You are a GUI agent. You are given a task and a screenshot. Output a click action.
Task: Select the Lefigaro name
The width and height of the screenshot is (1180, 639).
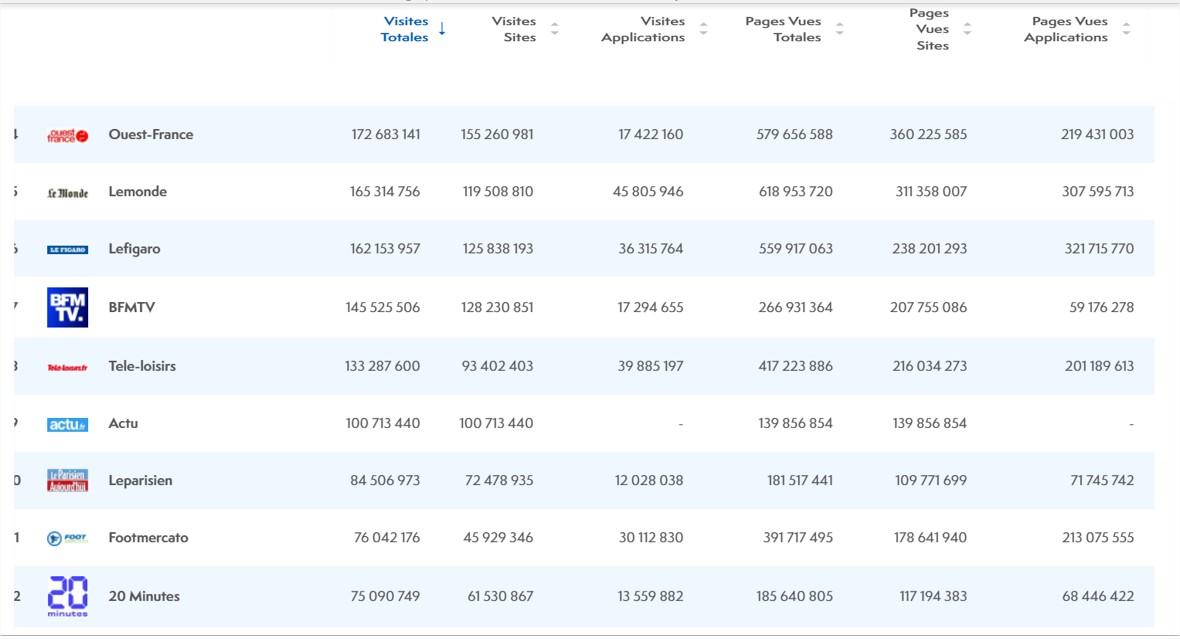(134, 249)
